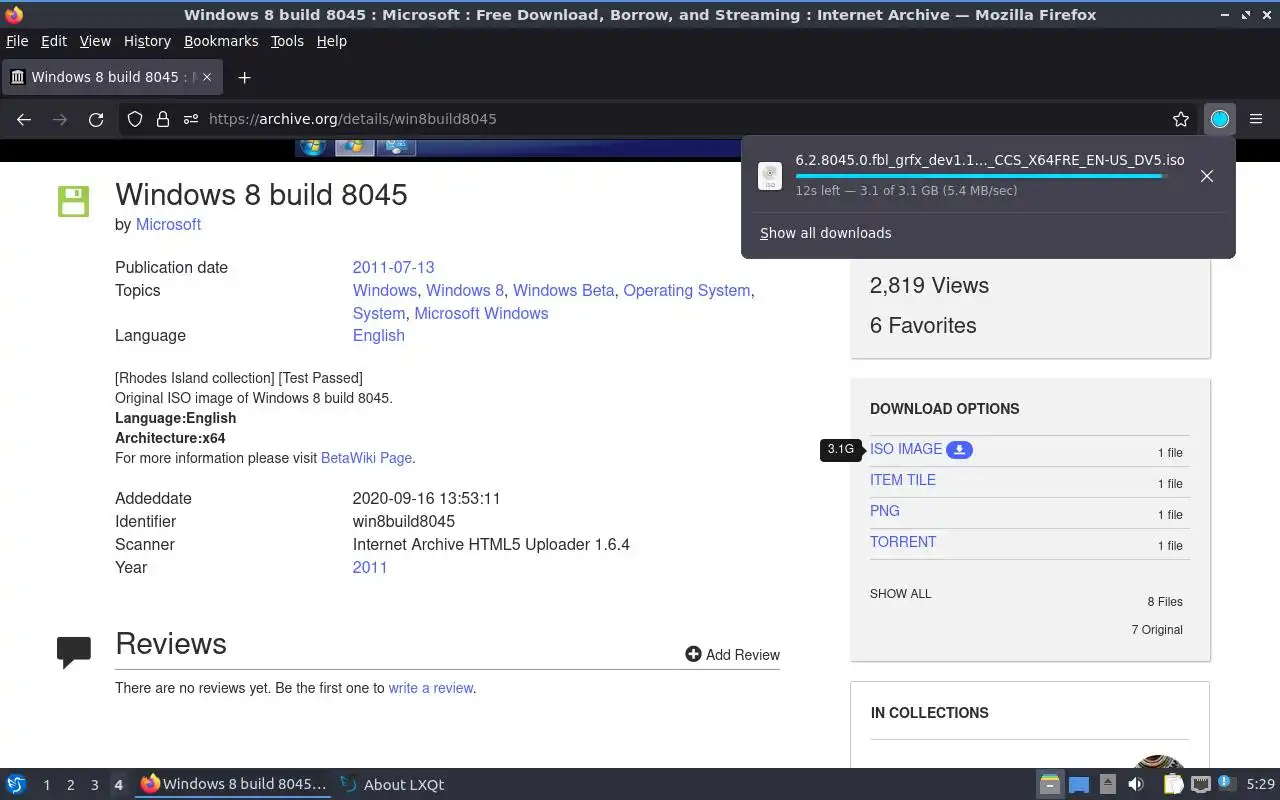The height and width of the screenshot is (800, 1280).
Task: Open the Help menu
Action: (x=331, y=41)
